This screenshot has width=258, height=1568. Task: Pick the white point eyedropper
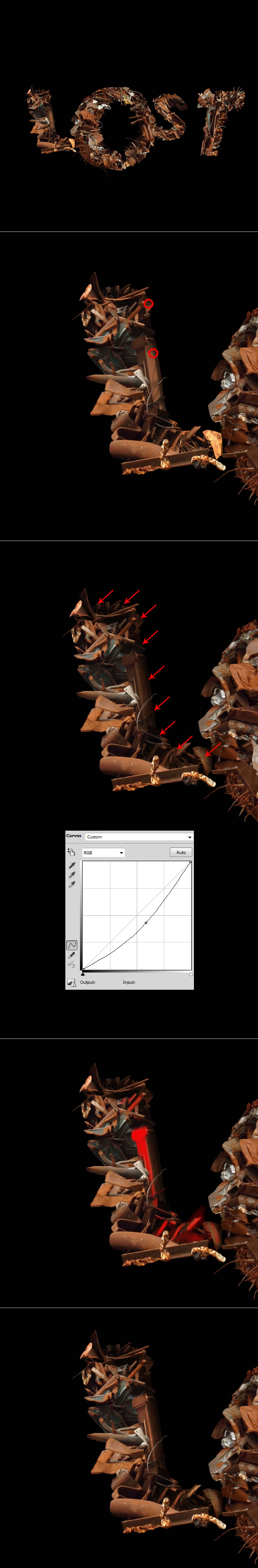72,884
